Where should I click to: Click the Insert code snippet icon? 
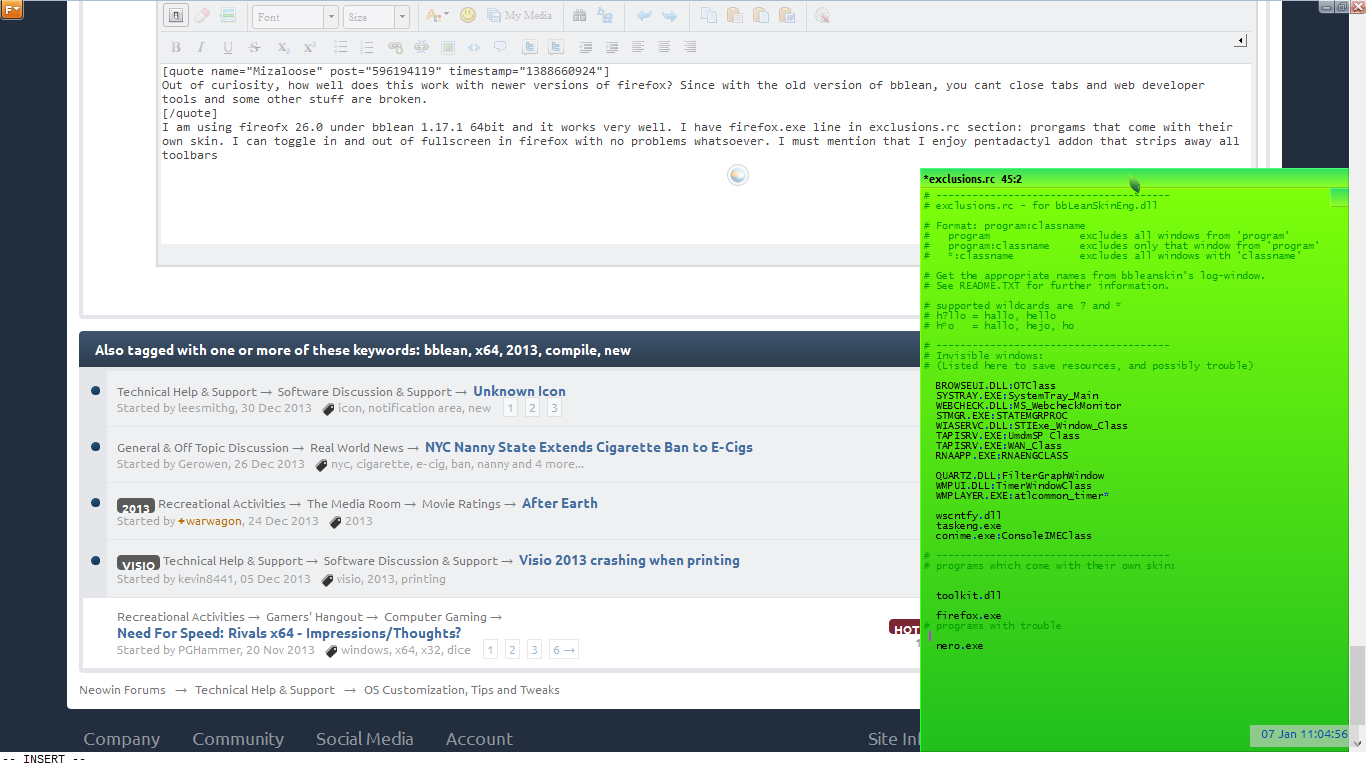click(x=473, y=46)
